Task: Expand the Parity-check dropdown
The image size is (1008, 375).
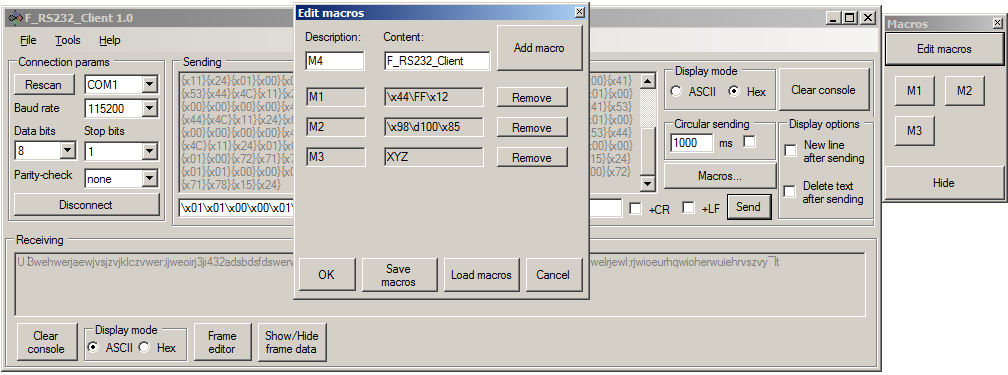Action: [x=150, y=178]
